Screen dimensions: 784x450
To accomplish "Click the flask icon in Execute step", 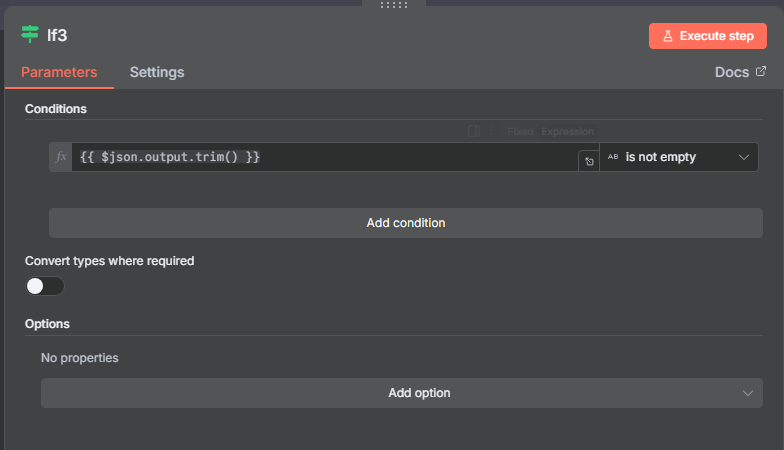I will coord(667,36).
